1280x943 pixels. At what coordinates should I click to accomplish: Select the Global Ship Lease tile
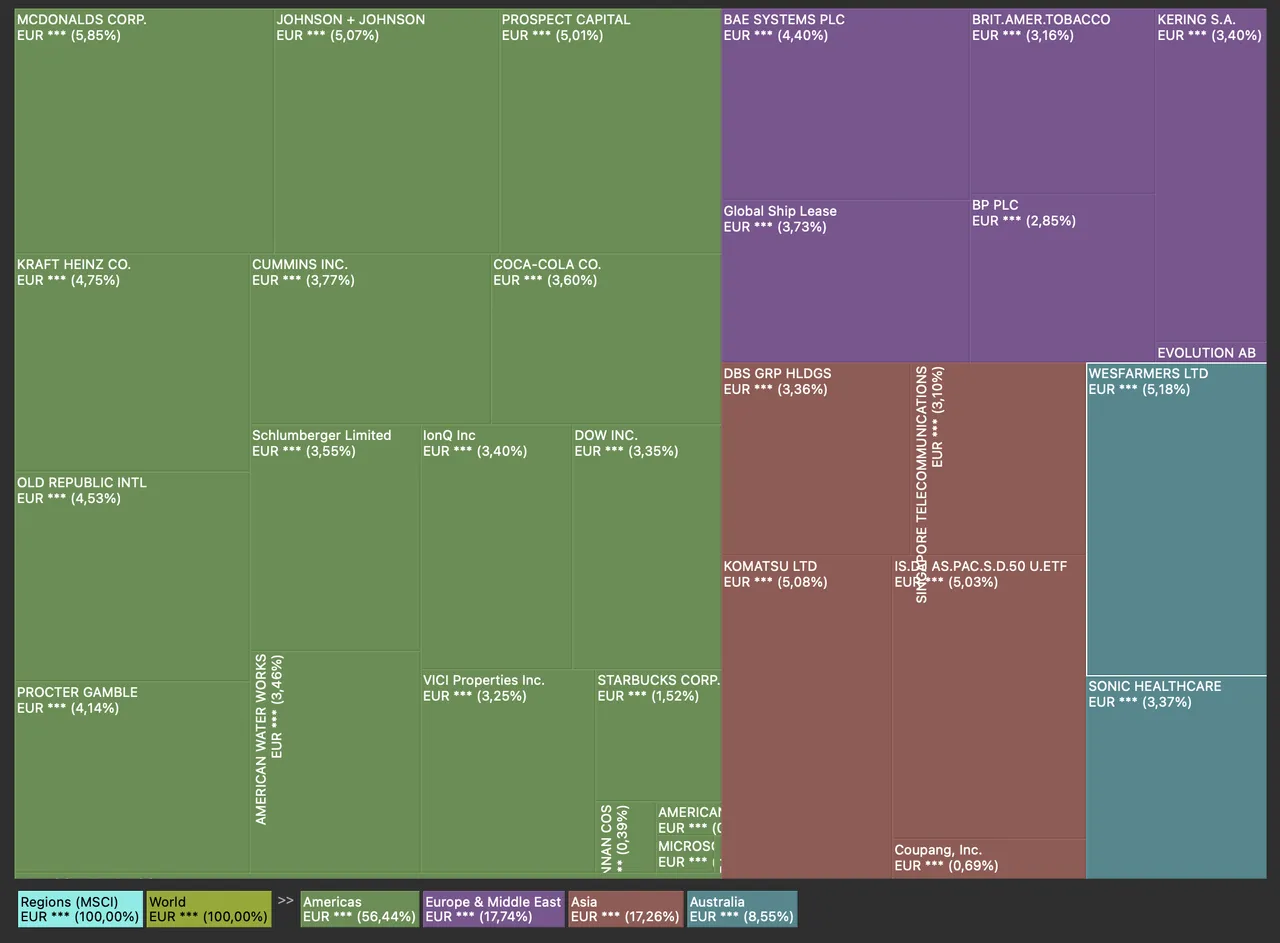pos(845,281)
